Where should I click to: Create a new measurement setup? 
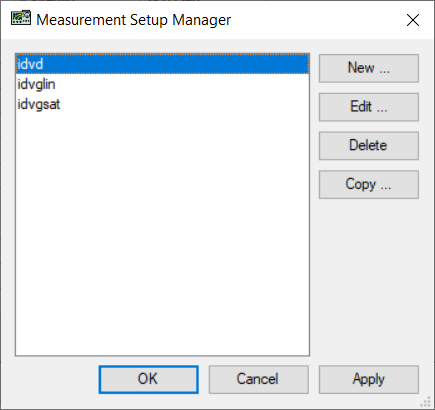369,68
